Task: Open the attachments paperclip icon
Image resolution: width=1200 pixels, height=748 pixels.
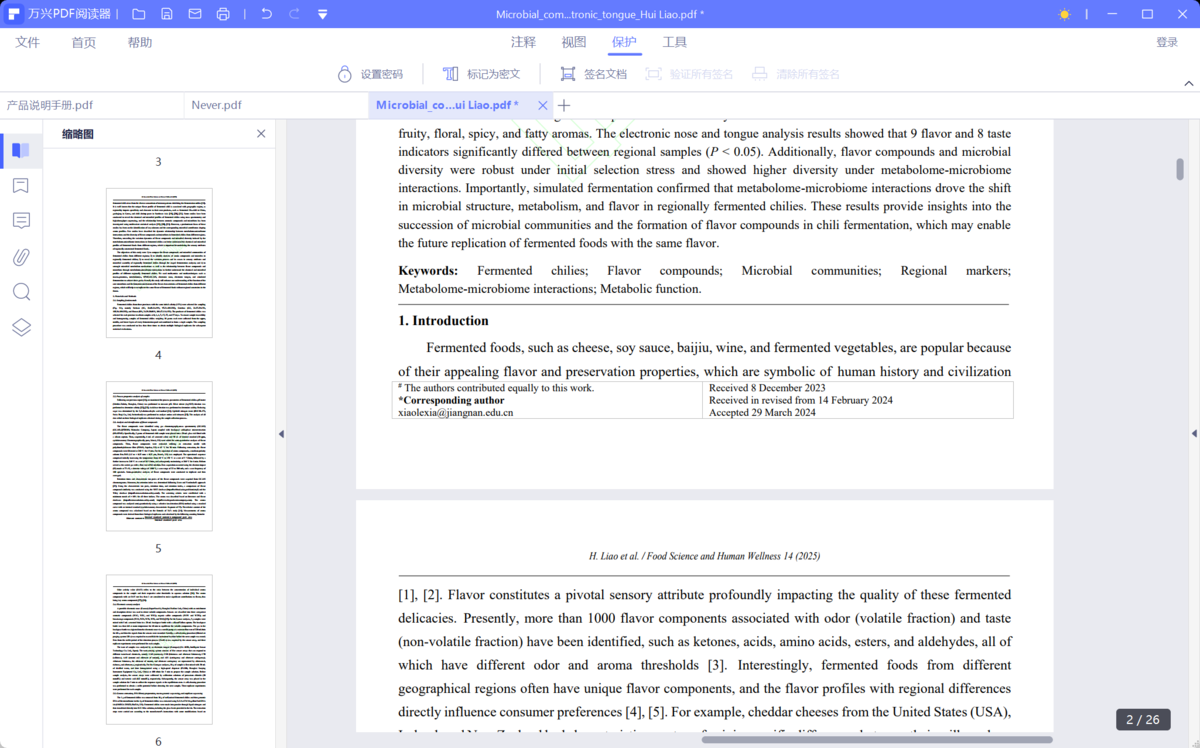Action: [21, 257]
